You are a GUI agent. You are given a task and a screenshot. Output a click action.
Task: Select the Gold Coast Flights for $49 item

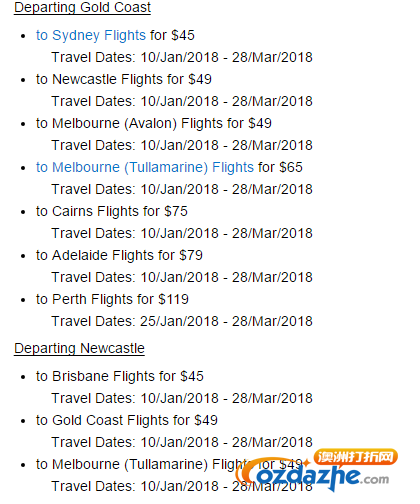(x=127, y=420)
